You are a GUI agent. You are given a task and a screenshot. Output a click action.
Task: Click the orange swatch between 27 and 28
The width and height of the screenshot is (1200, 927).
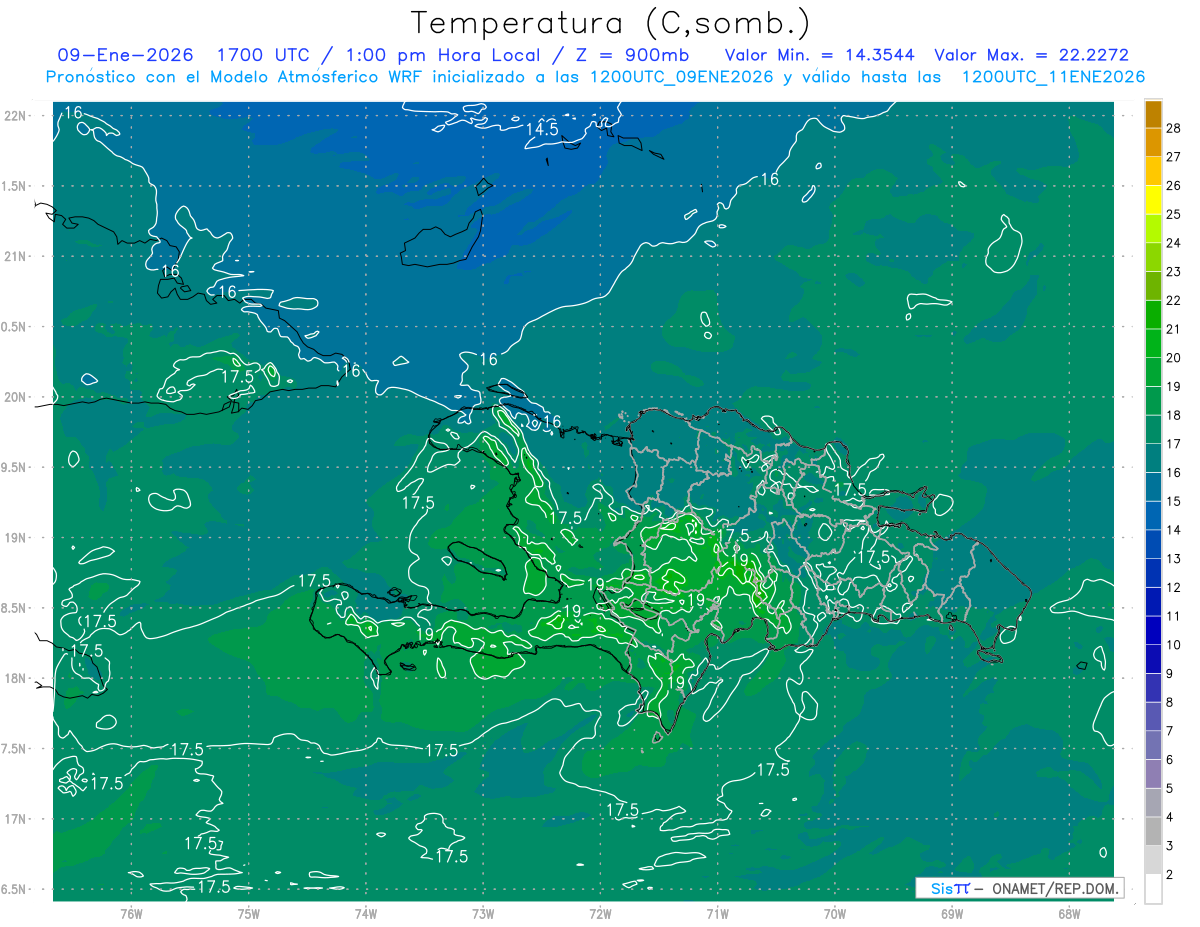1153,142
